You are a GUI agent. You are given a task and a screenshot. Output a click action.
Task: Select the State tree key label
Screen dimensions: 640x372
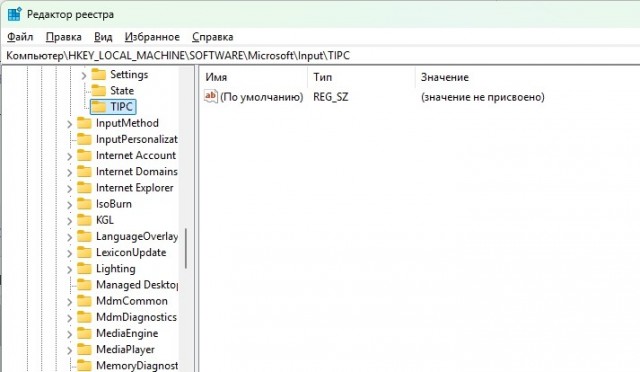(x=122, y=90)
